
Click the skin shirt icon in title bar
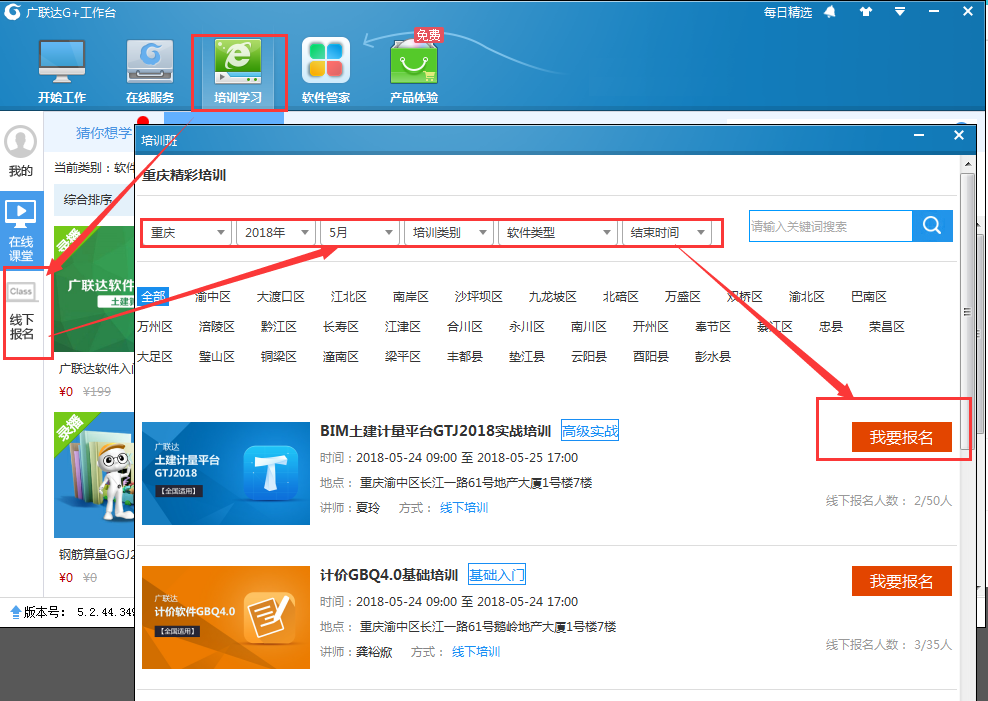866,12
